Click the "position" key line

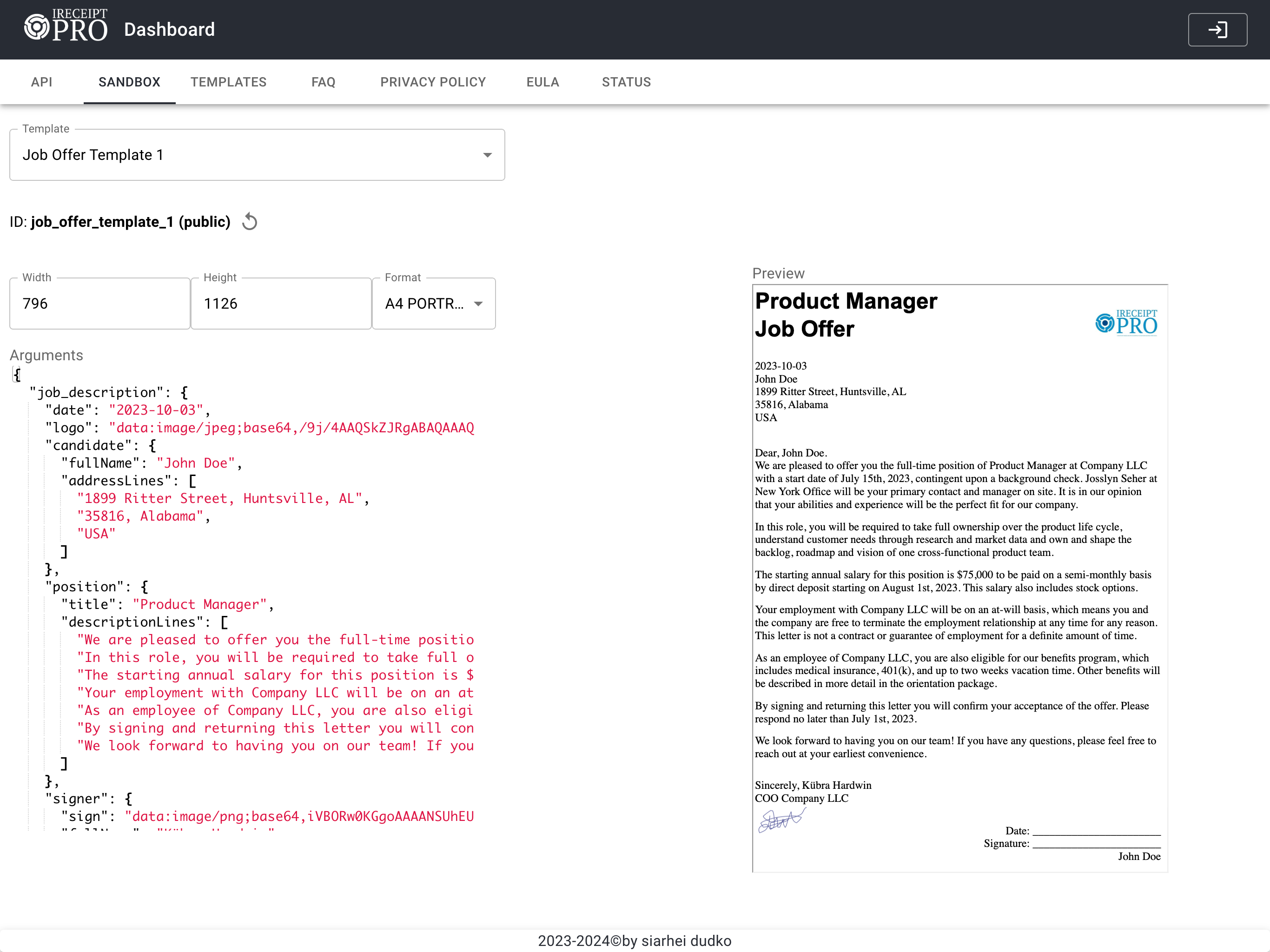(x=96, y=587)
